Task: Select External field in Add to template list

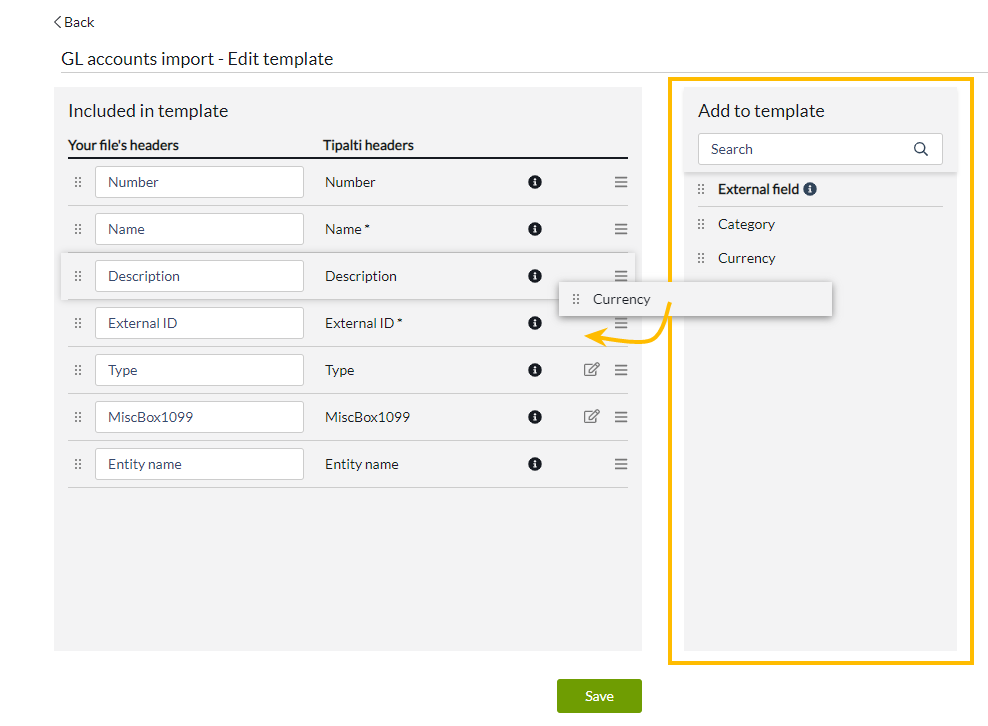Action: point(758,189)
